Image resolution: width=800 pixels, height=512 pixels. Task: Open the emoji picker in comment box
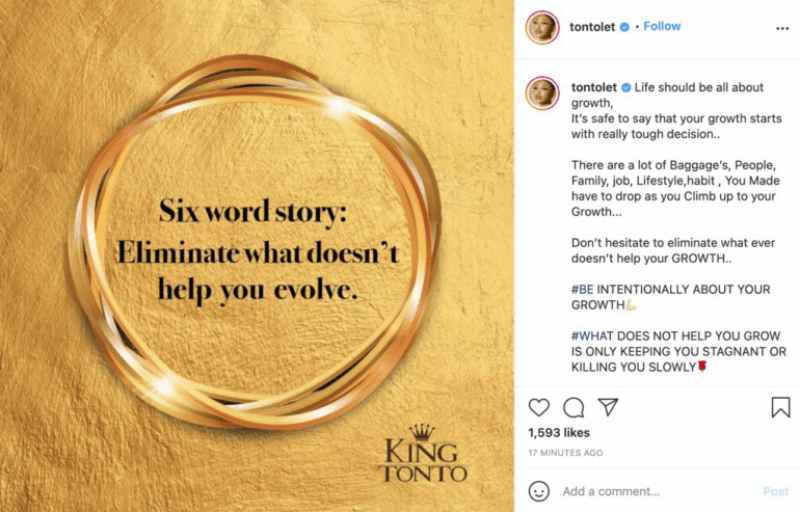pos(540,492)
